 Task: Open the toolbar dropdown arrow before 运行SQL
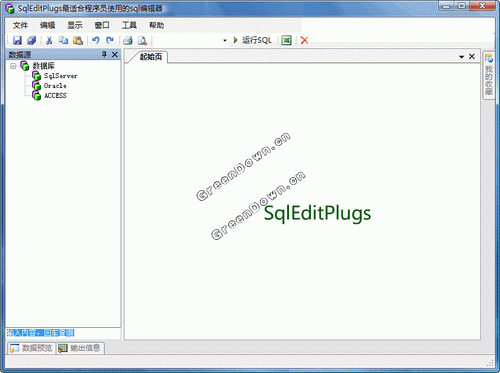[x=225, y=40]
